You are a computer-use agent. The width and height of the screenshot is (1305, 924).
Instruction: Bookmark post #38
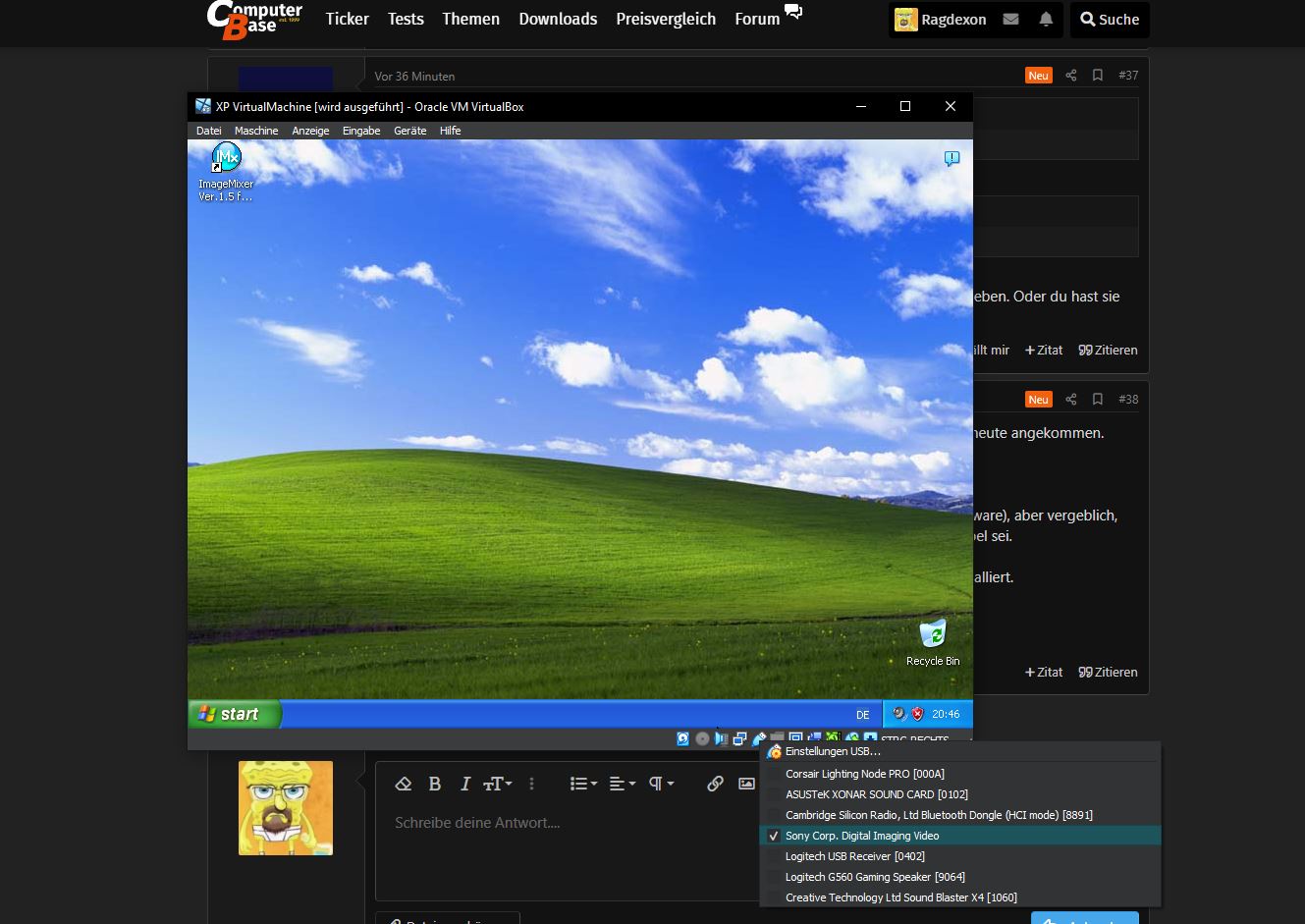coord(1098,399)
